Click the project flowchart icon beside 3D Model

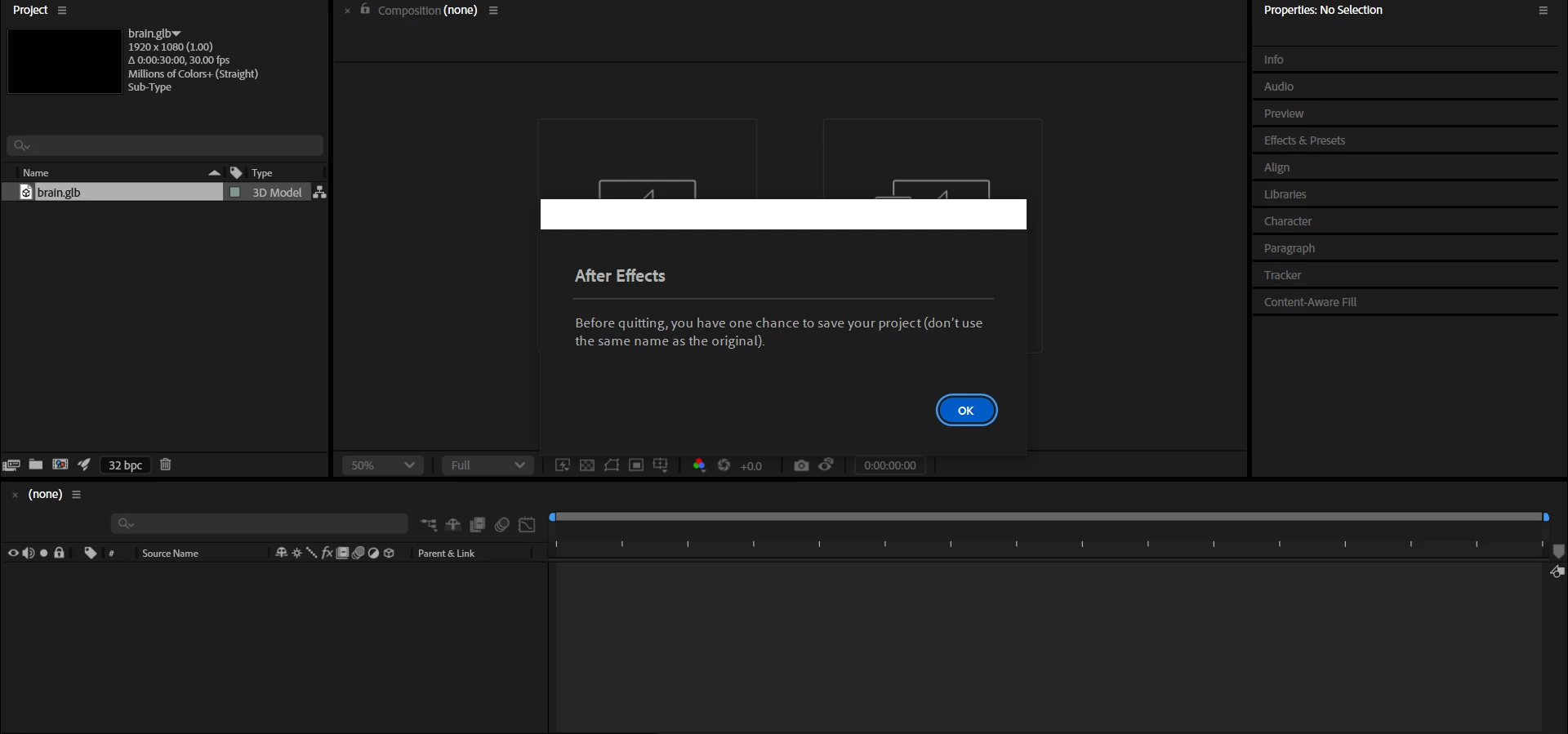[319, 193]
